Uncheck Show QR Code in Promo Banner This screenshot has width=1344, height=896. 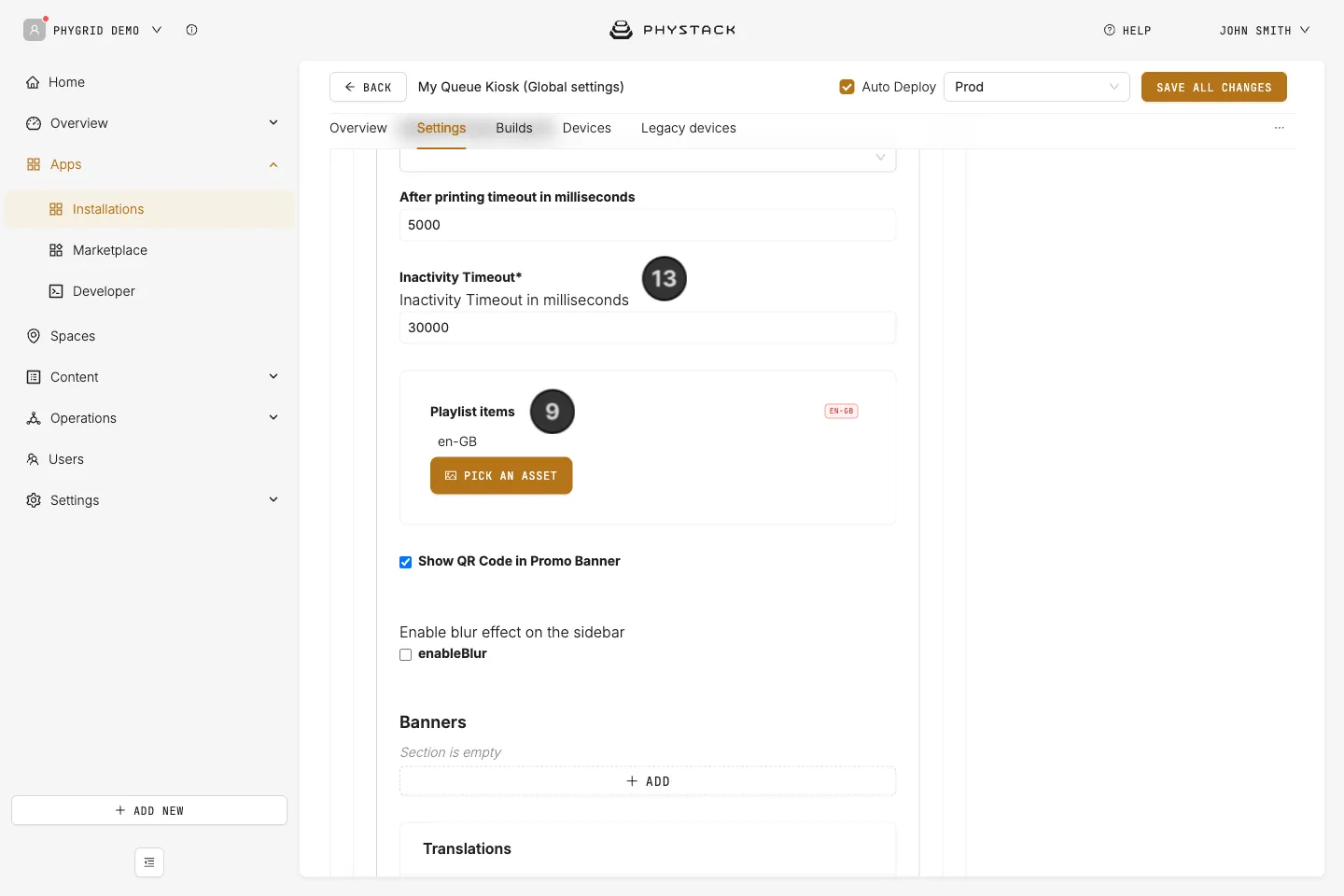(406, 562)
